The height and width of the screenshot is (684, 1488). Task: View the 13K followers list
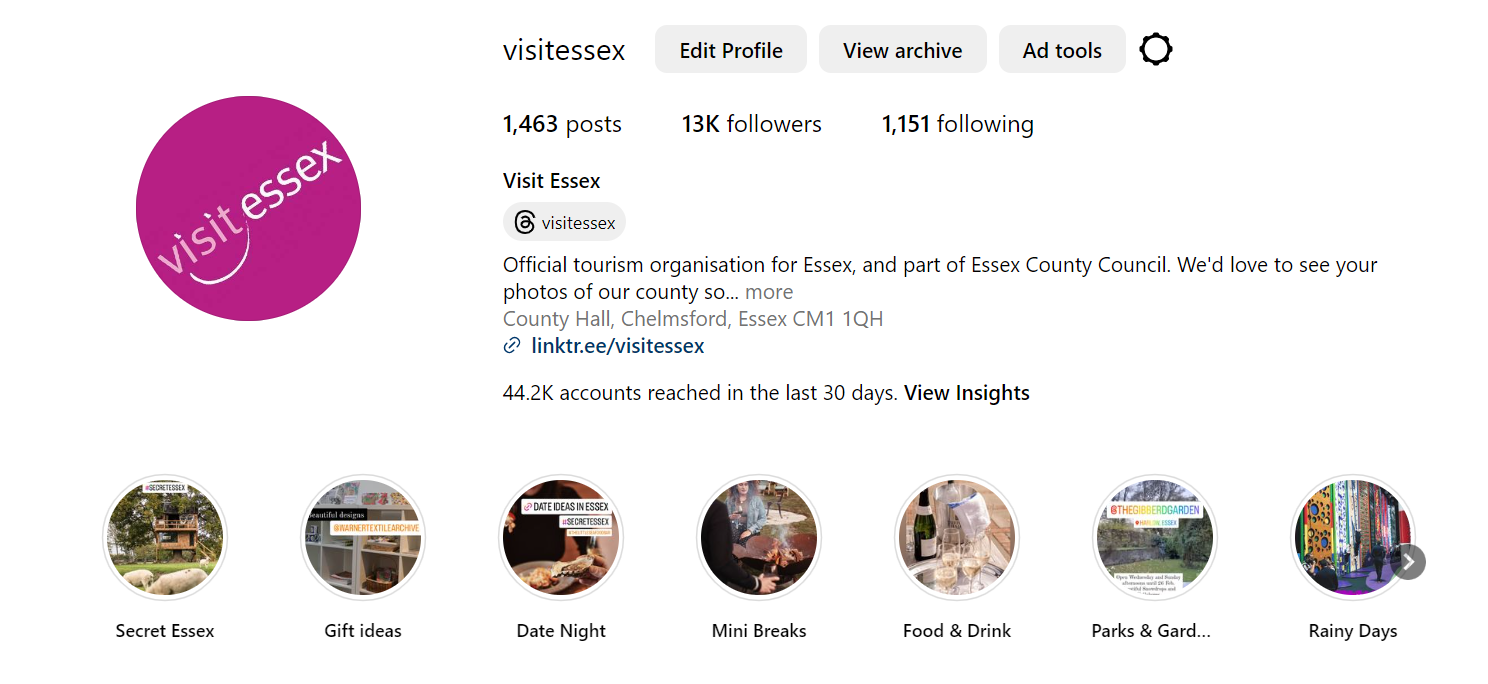[x=752, y=124]
